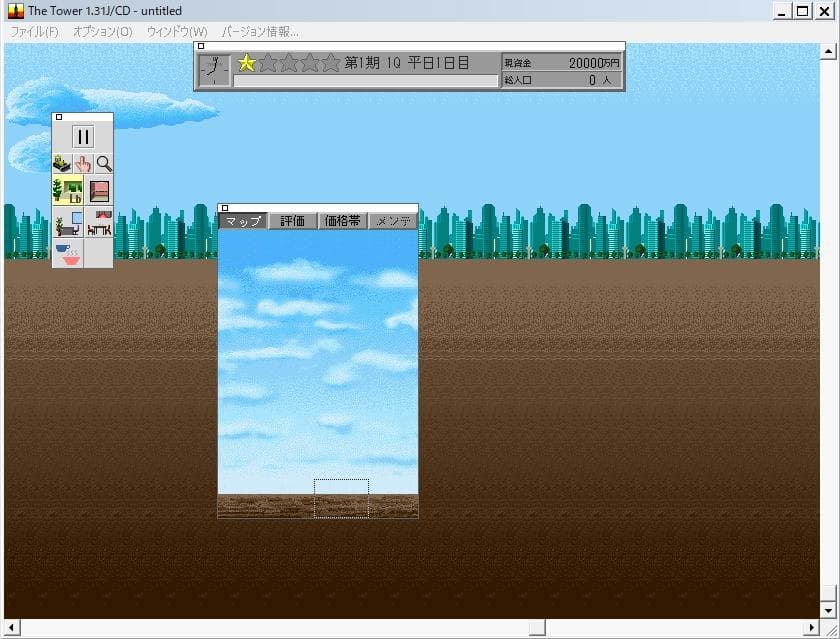840x639 pixels.
Task: Click the dotted viewport rectangle in the map
Action: [x=341, y=499]
